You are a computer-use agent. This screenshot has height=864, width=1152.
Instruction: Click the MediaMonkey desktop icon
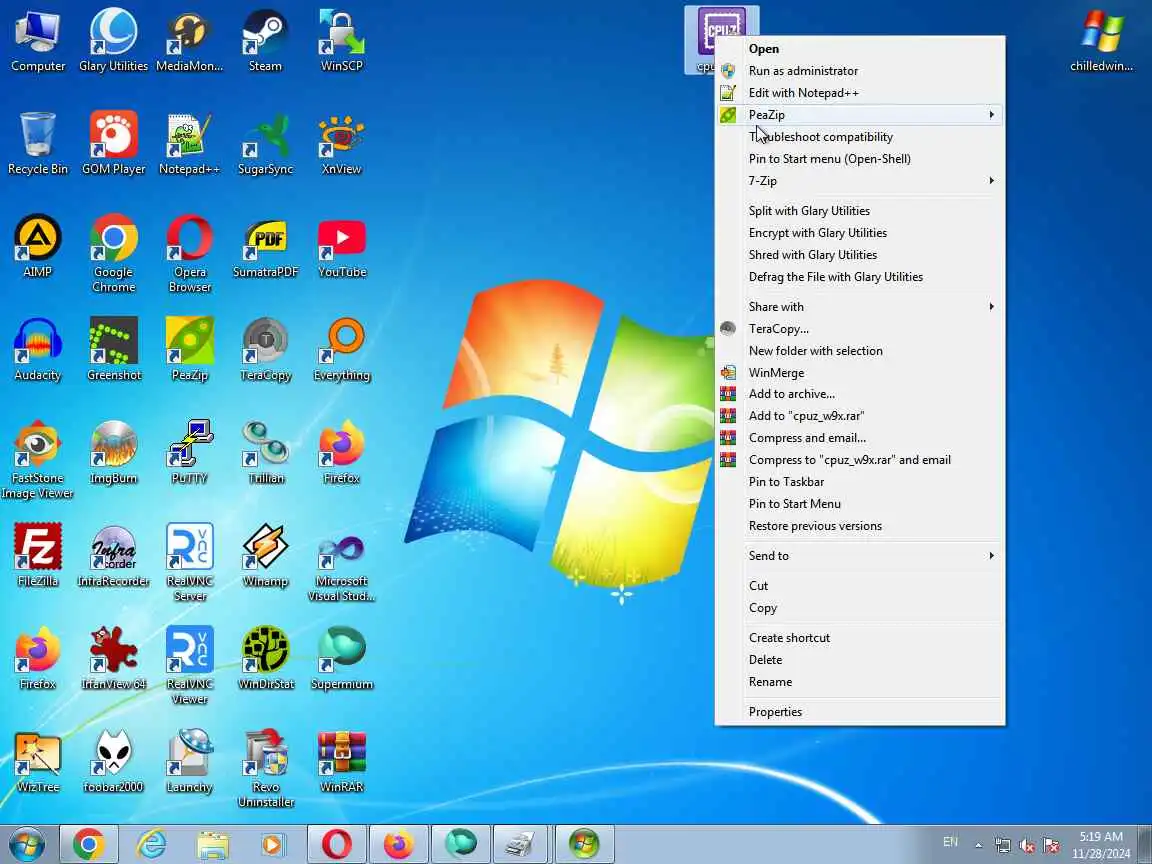pos(190,40)
